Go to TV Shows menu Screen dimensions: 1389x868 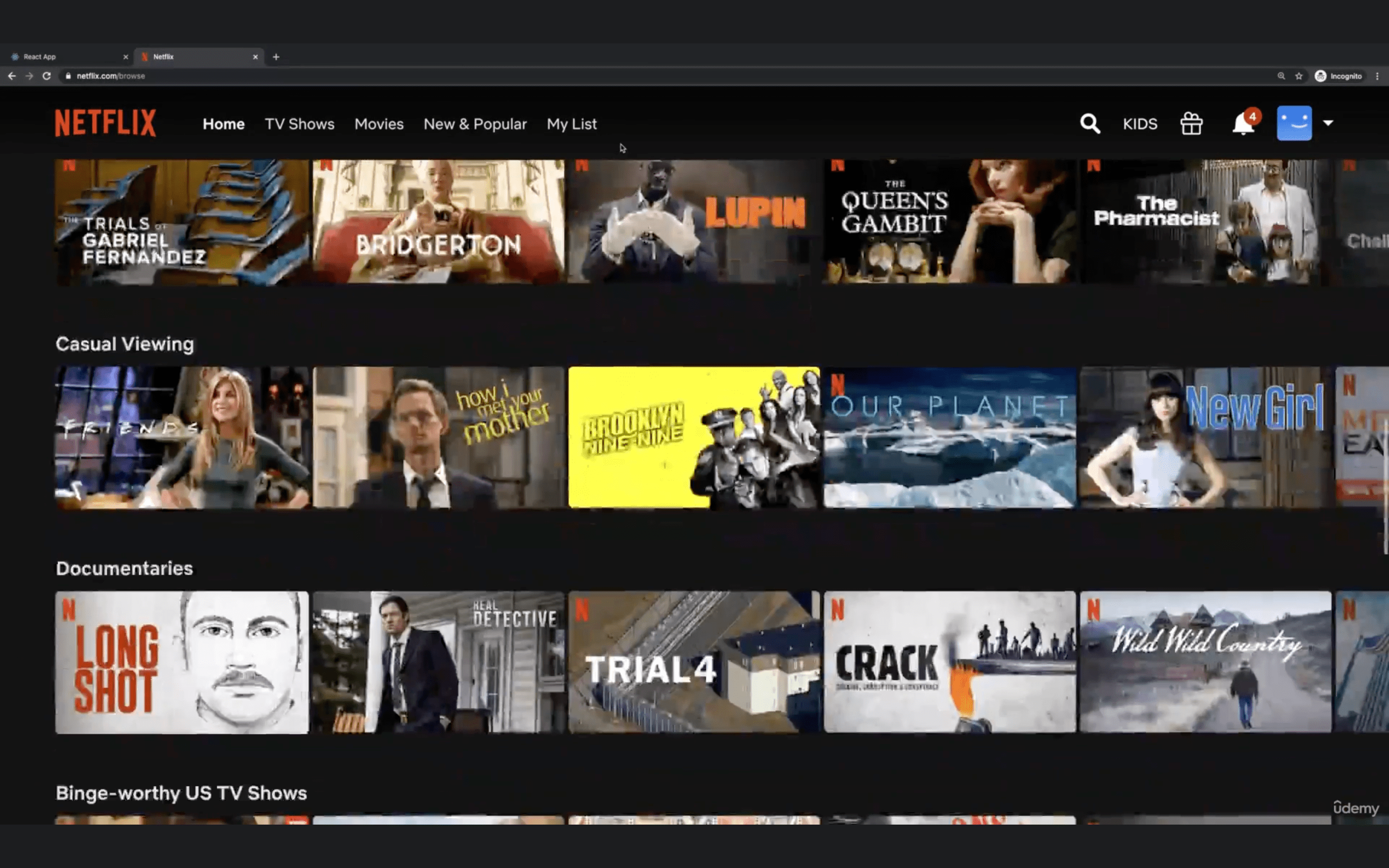coord(299,124)
